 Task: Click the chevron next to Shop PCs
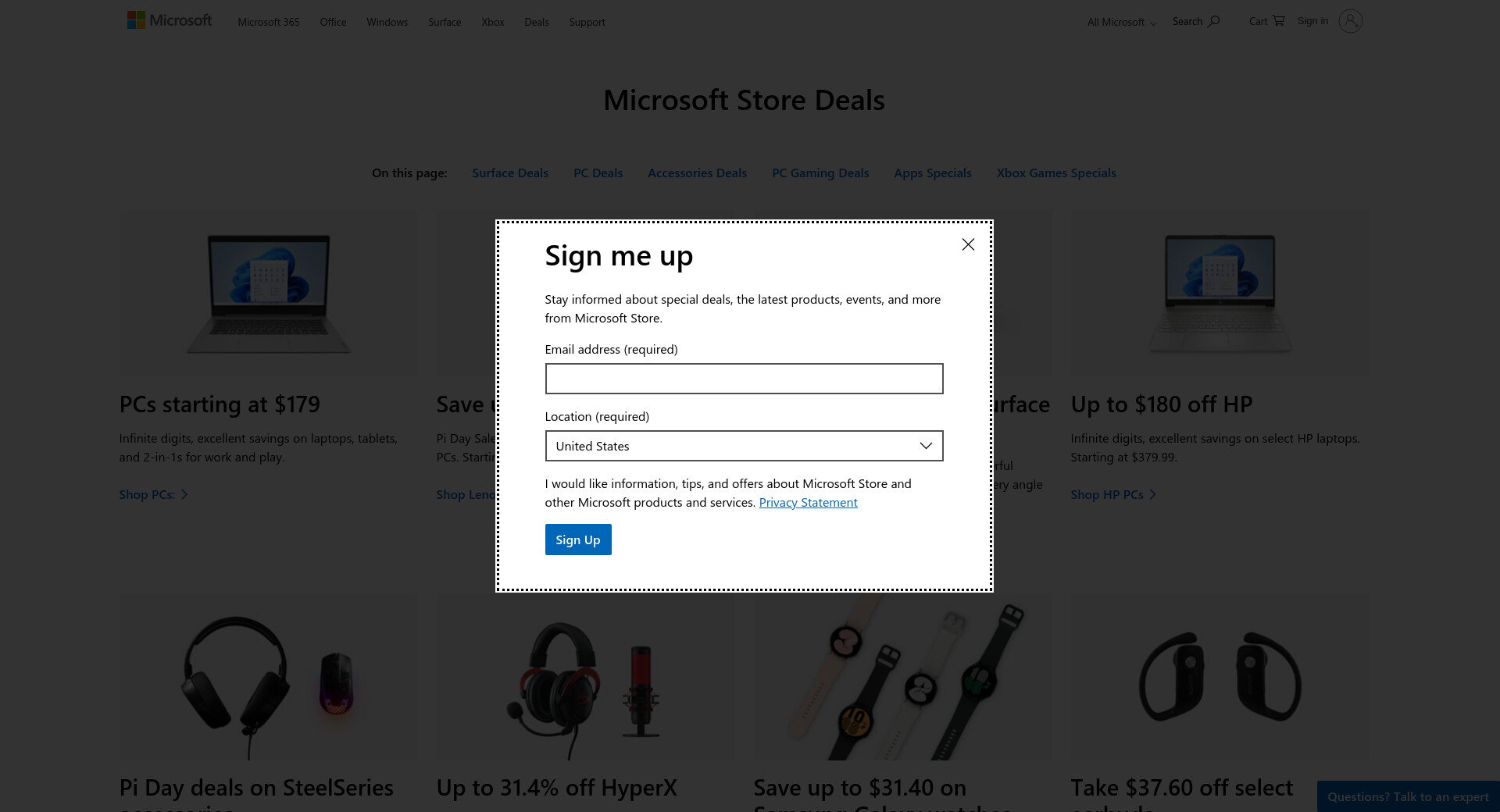coord(184,494)
